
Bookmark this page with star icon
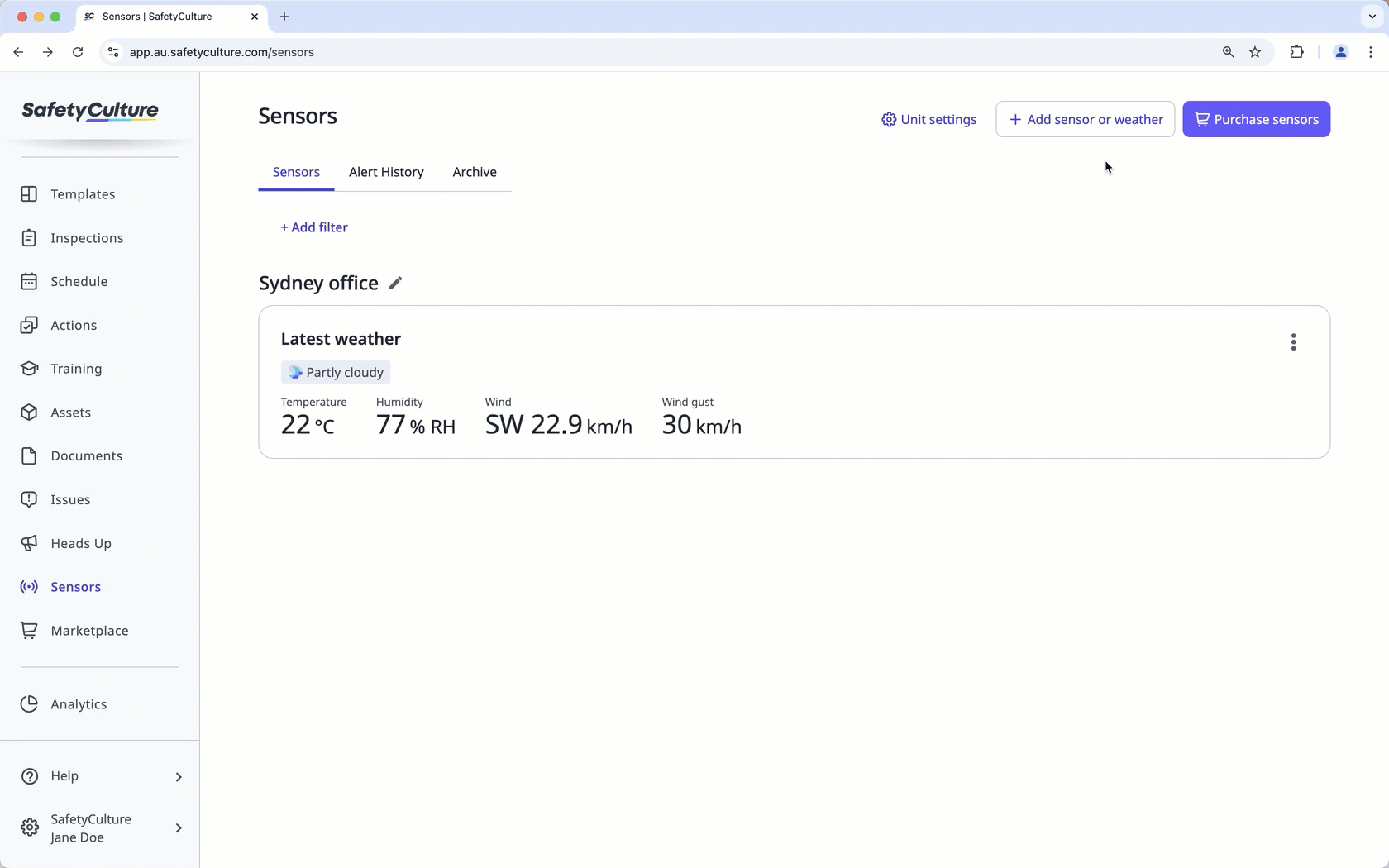click(x=1255, y=52)
